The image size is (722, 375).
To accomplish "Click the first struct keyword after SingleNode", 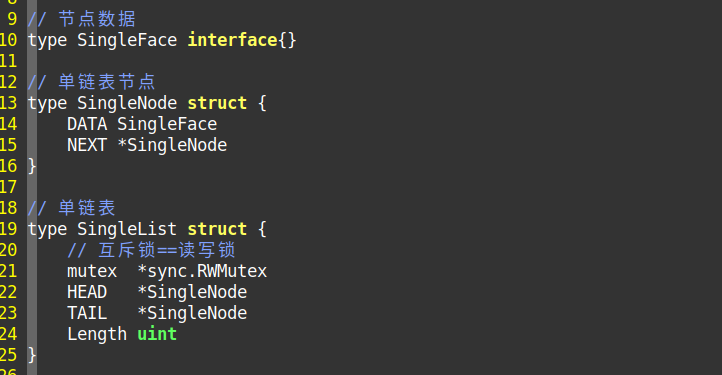I will pyautogui.click(x=217, y=103).
